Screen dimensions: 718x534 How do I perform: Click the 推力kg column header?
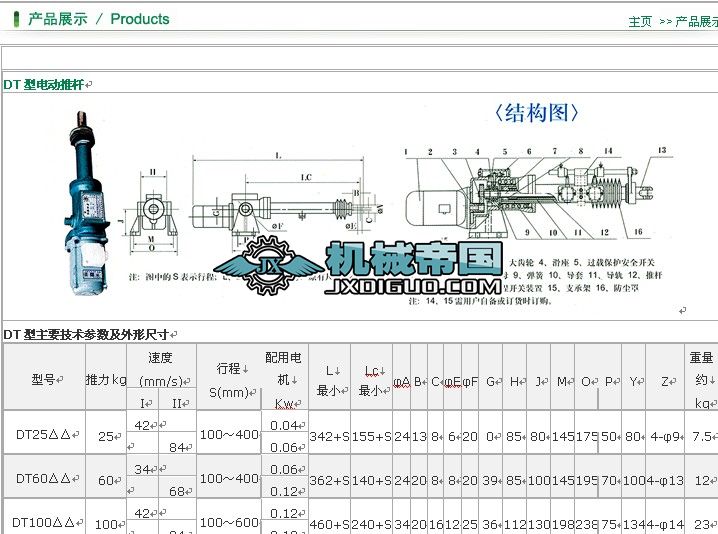point(106,377)
